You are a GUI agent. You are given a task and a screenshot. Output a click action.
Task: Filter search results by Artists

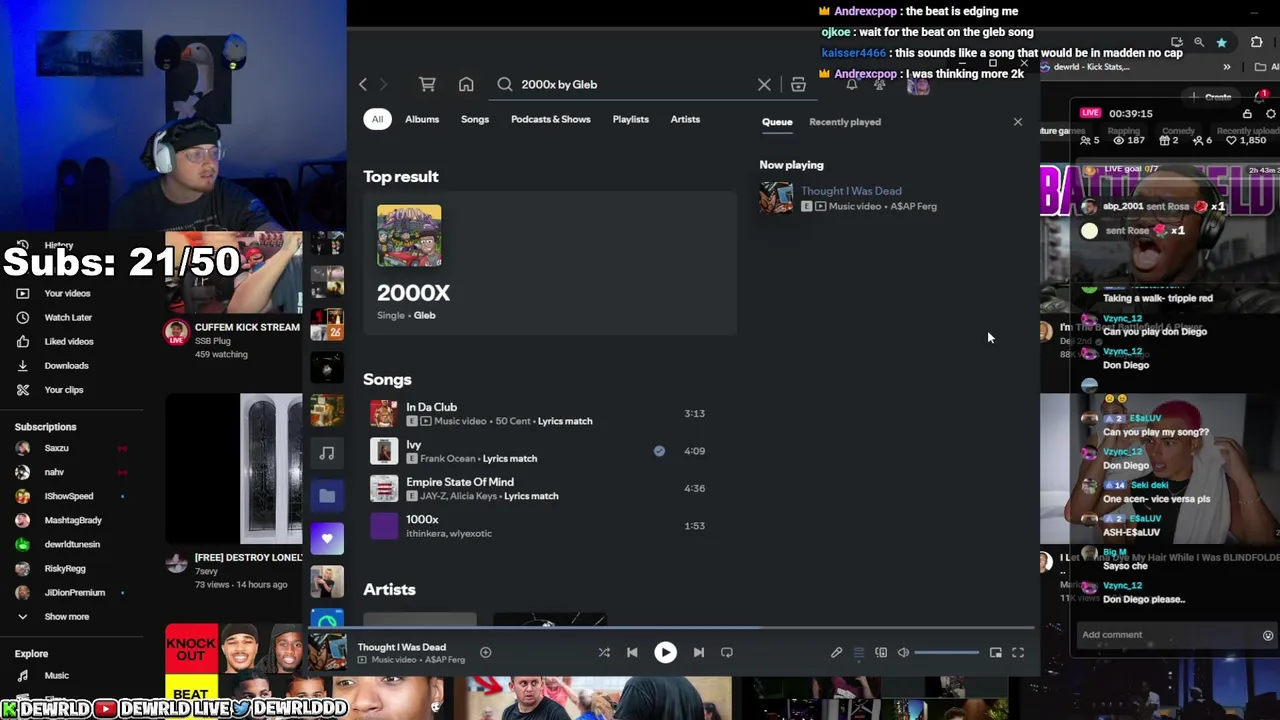point(685,119)
